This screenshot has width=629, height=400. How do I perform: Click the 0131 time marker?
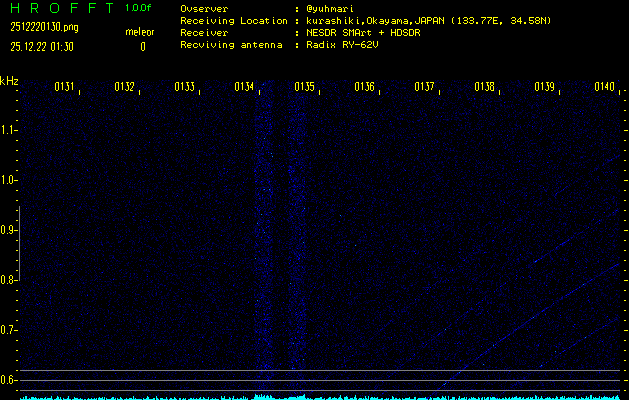(65, 87)
